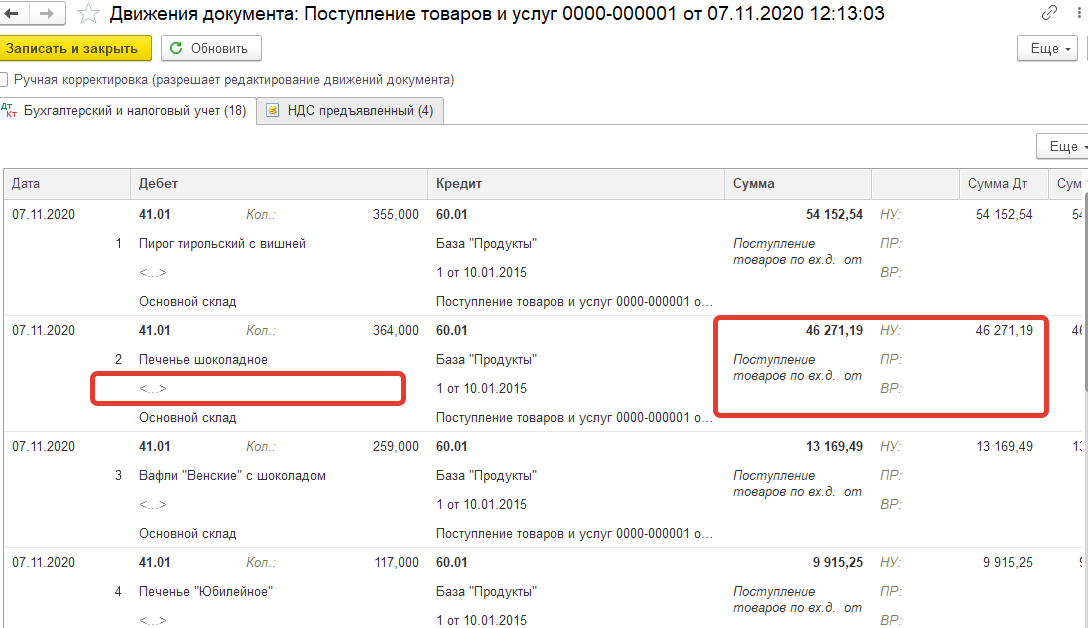Open the top Еще dropdown menu
This screenshot has height=628, width=1088.
click(1047, 49)
